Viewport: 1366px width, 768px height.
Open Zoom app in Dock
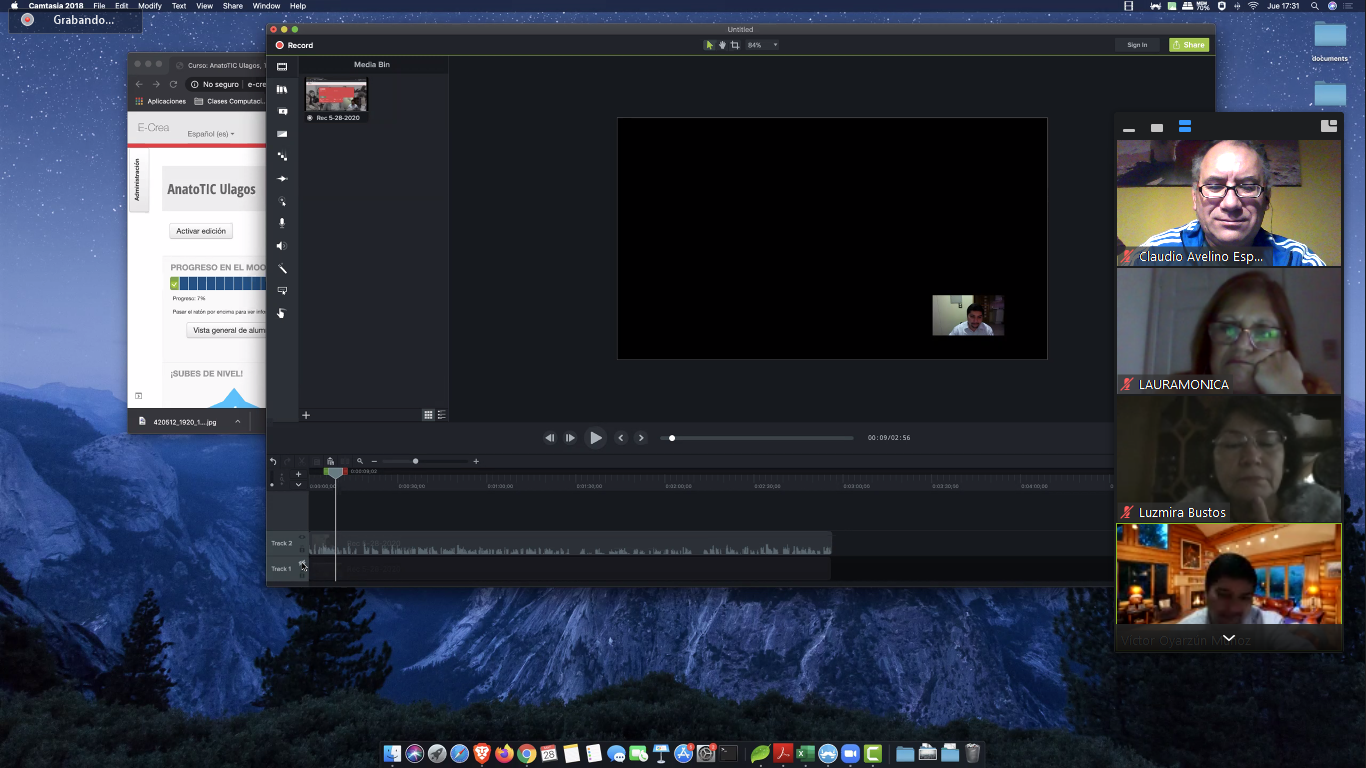click(x=850, y=754)
